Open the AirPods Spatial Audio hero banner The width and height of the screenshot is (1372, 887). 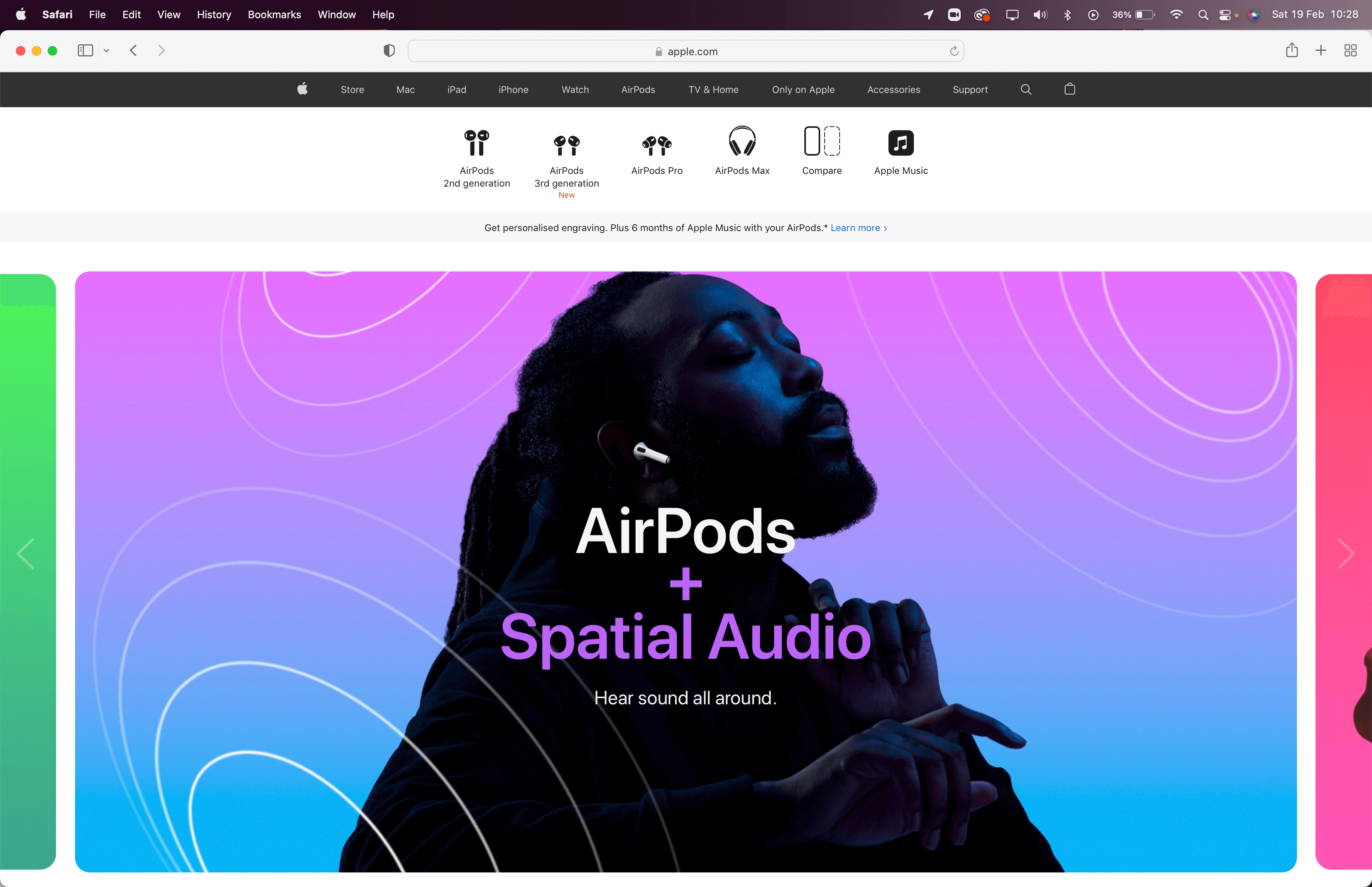pos(686,571)
